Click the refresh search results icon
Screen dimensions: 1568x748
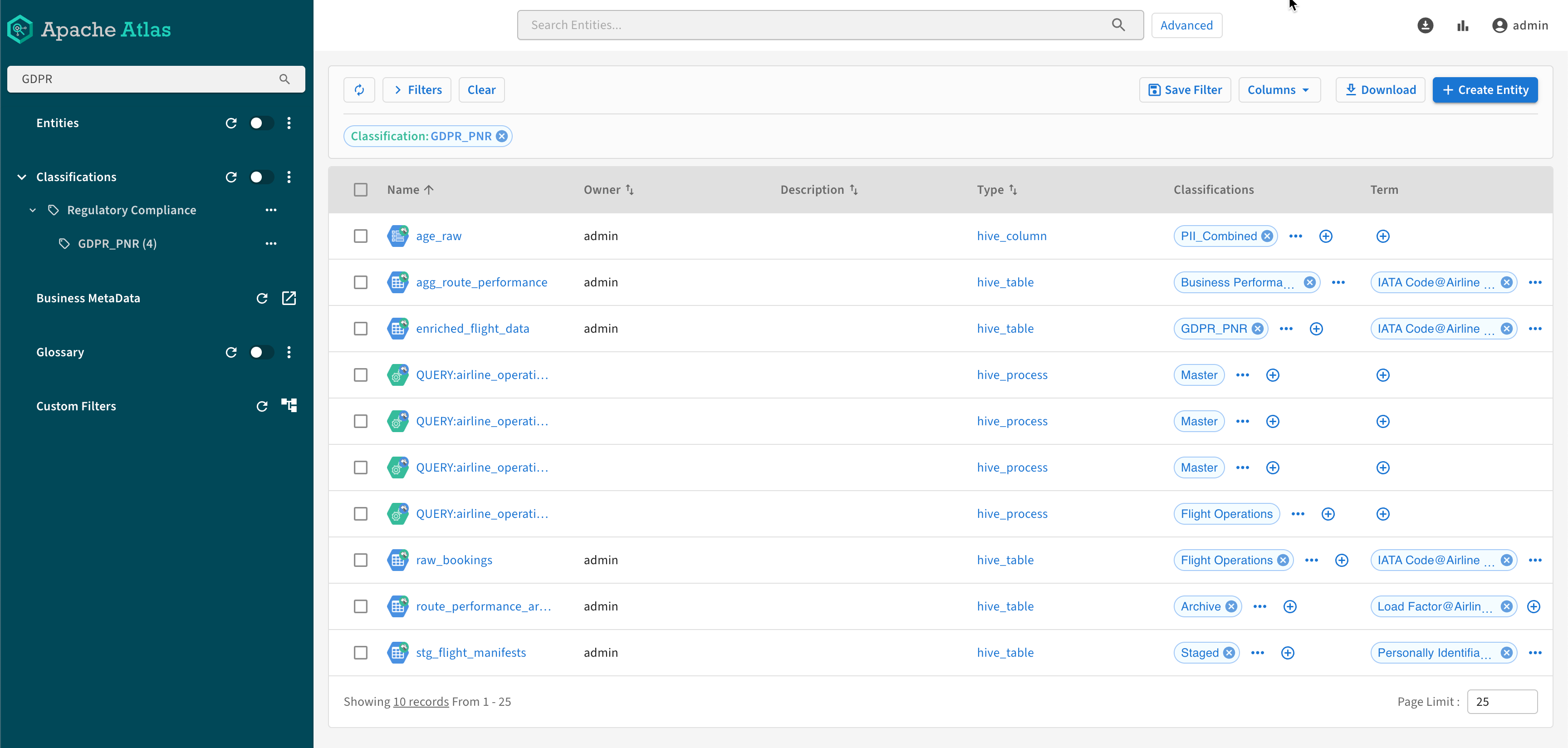click(359, 90)
